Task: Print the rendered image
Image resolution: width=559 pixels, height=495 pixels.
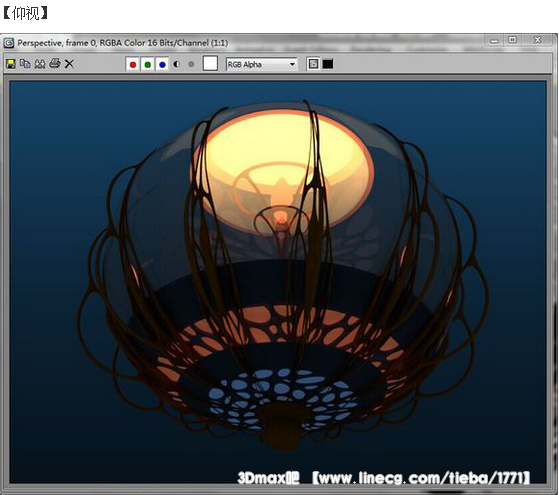Action: (55, 64)
